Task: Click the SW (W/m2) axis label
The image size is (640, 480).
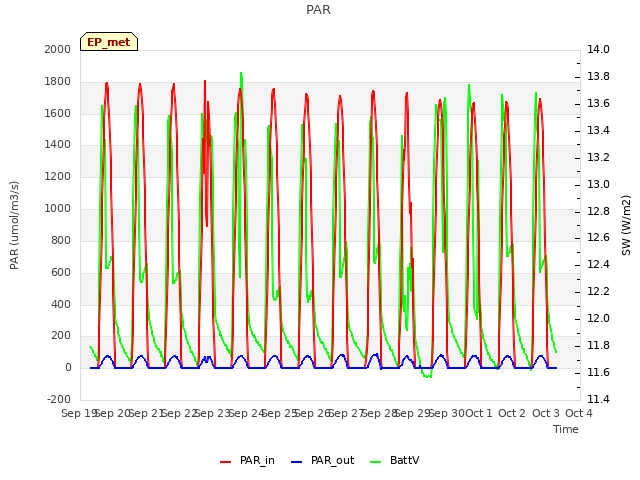Action: click(626, 225)
